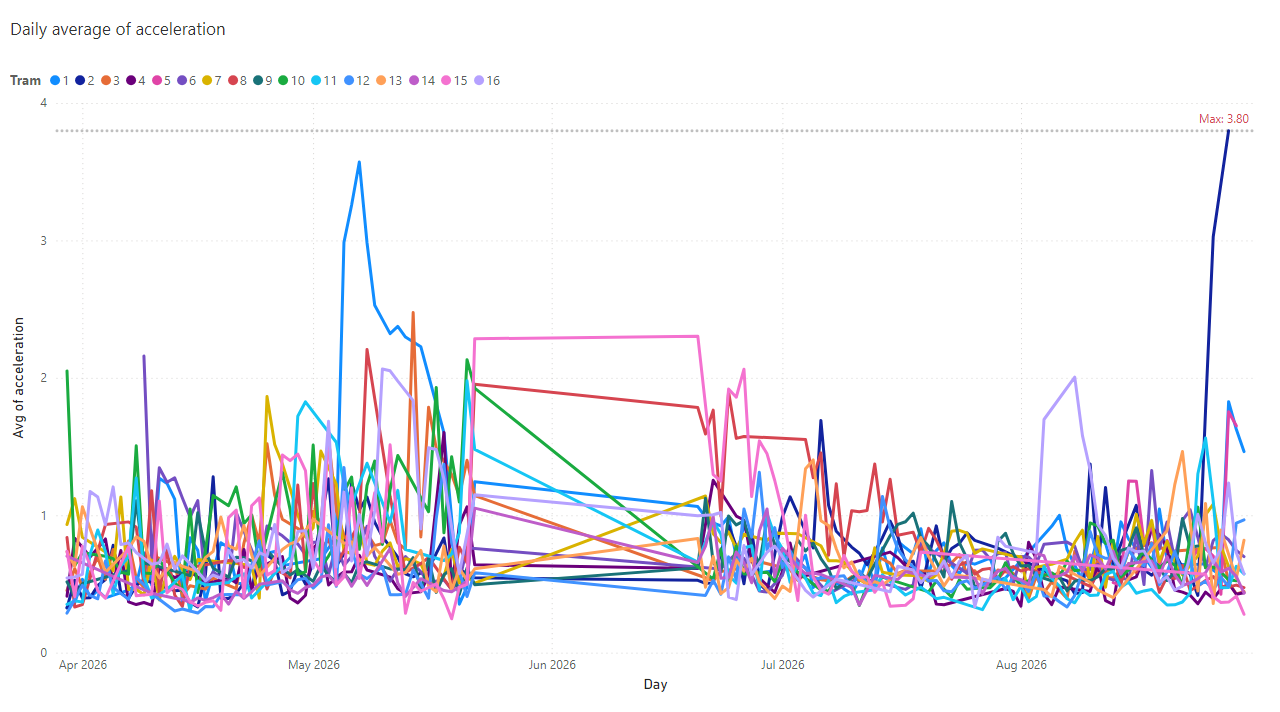Screen dimensions: 1280x712
Task: Highlight Tram 7 in legend
Action: [209, 80]
